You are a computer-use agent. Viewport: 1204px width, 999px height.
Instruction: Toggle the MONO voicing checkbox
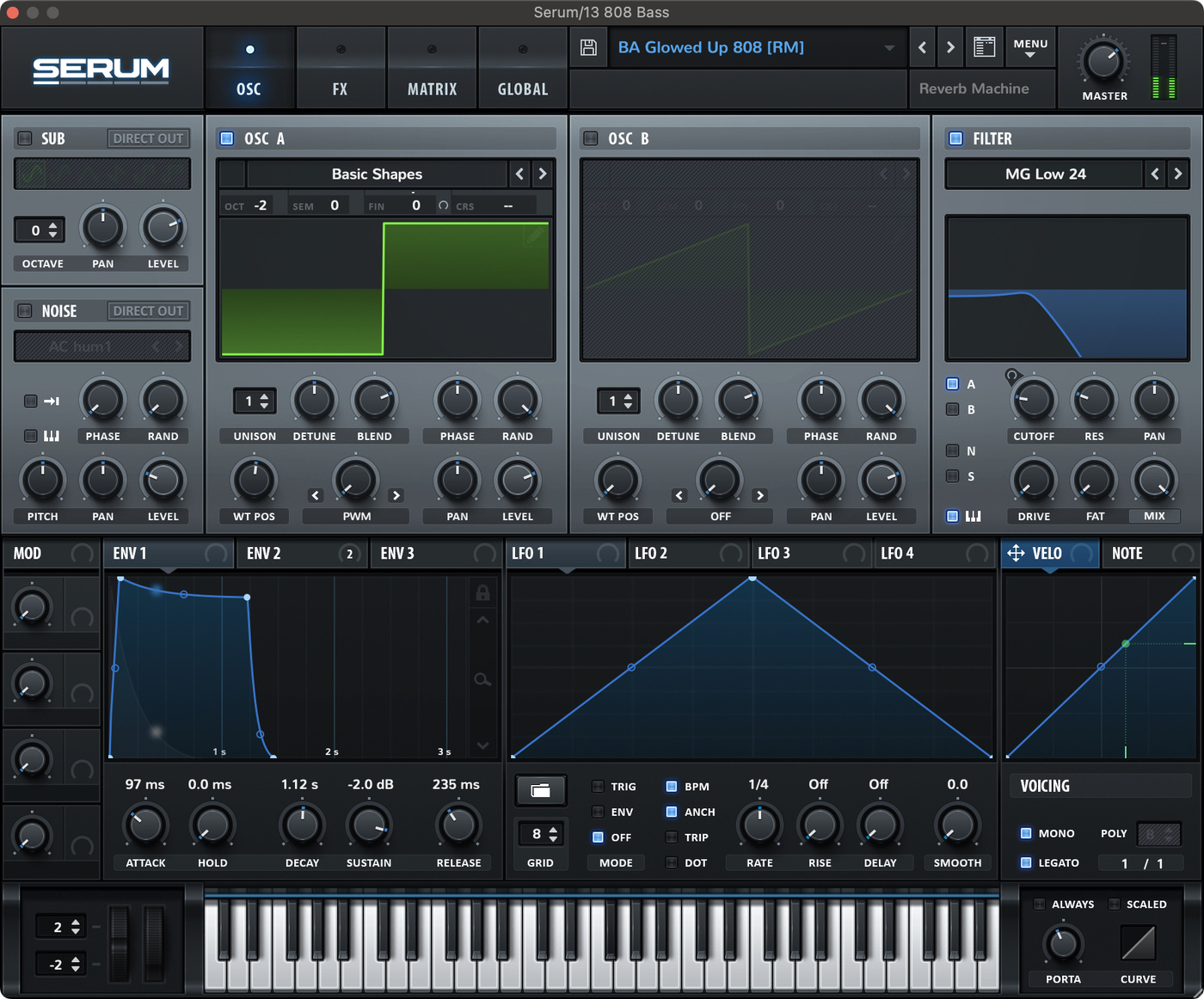pyautogui.click(x=1026, y=833)
